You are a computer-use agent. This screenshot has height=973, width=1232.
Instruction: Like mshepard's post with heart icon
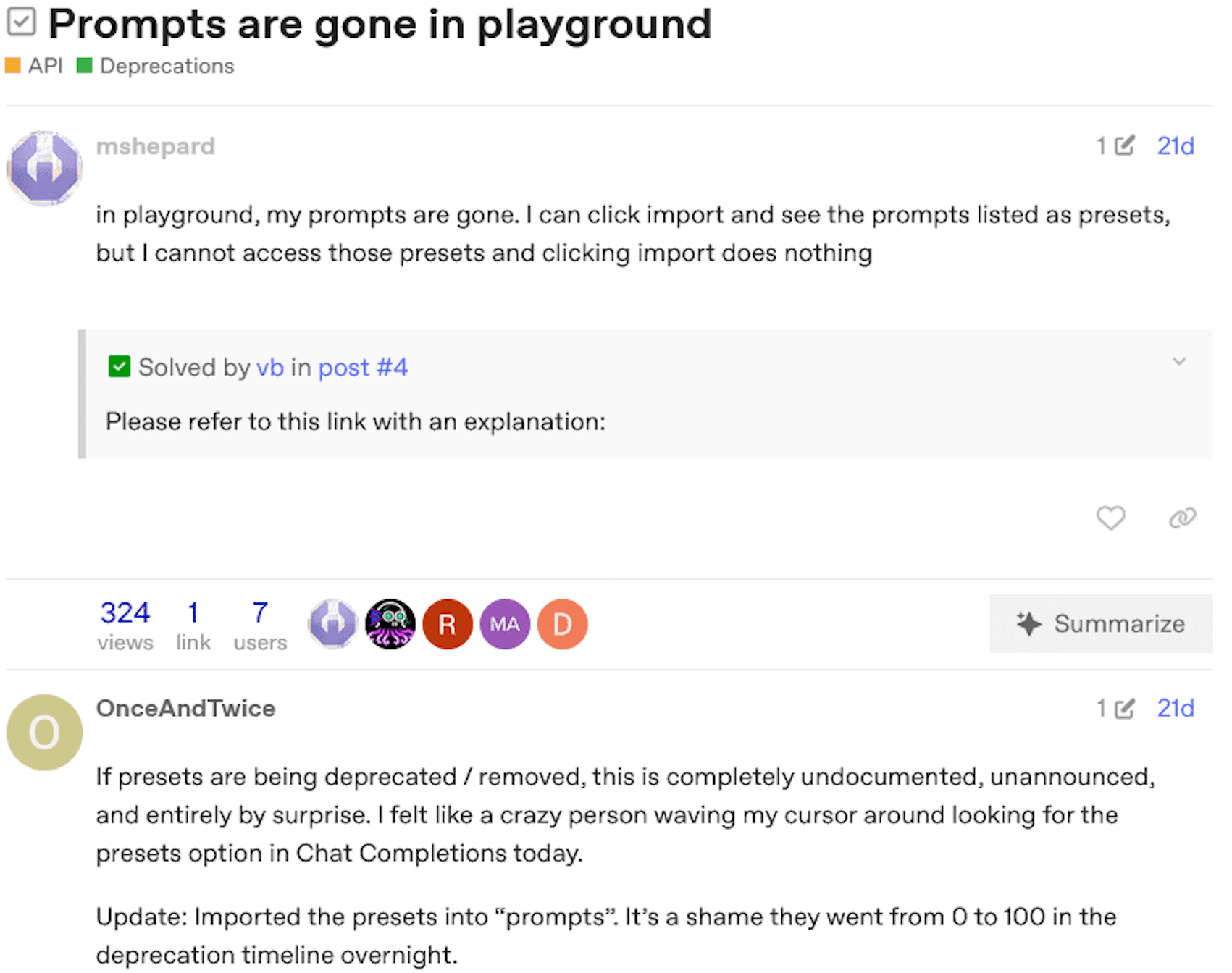tap(1110, 518)
